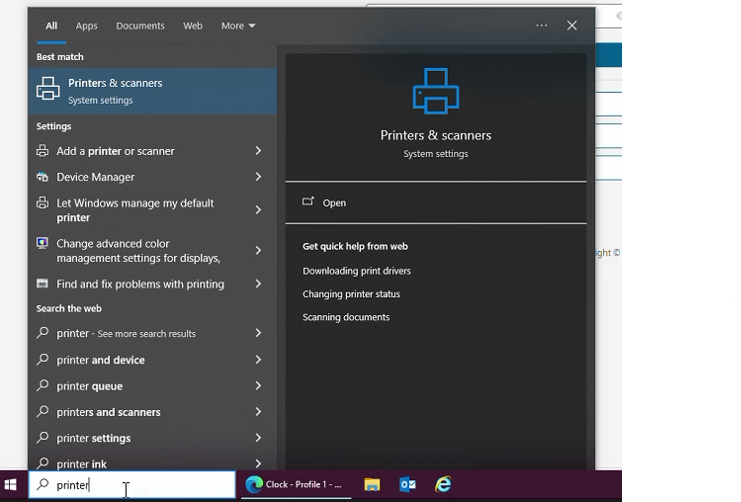Expand chevron for 'printer and device'
The image size is (741, 502).
click(x=258, y=360)
